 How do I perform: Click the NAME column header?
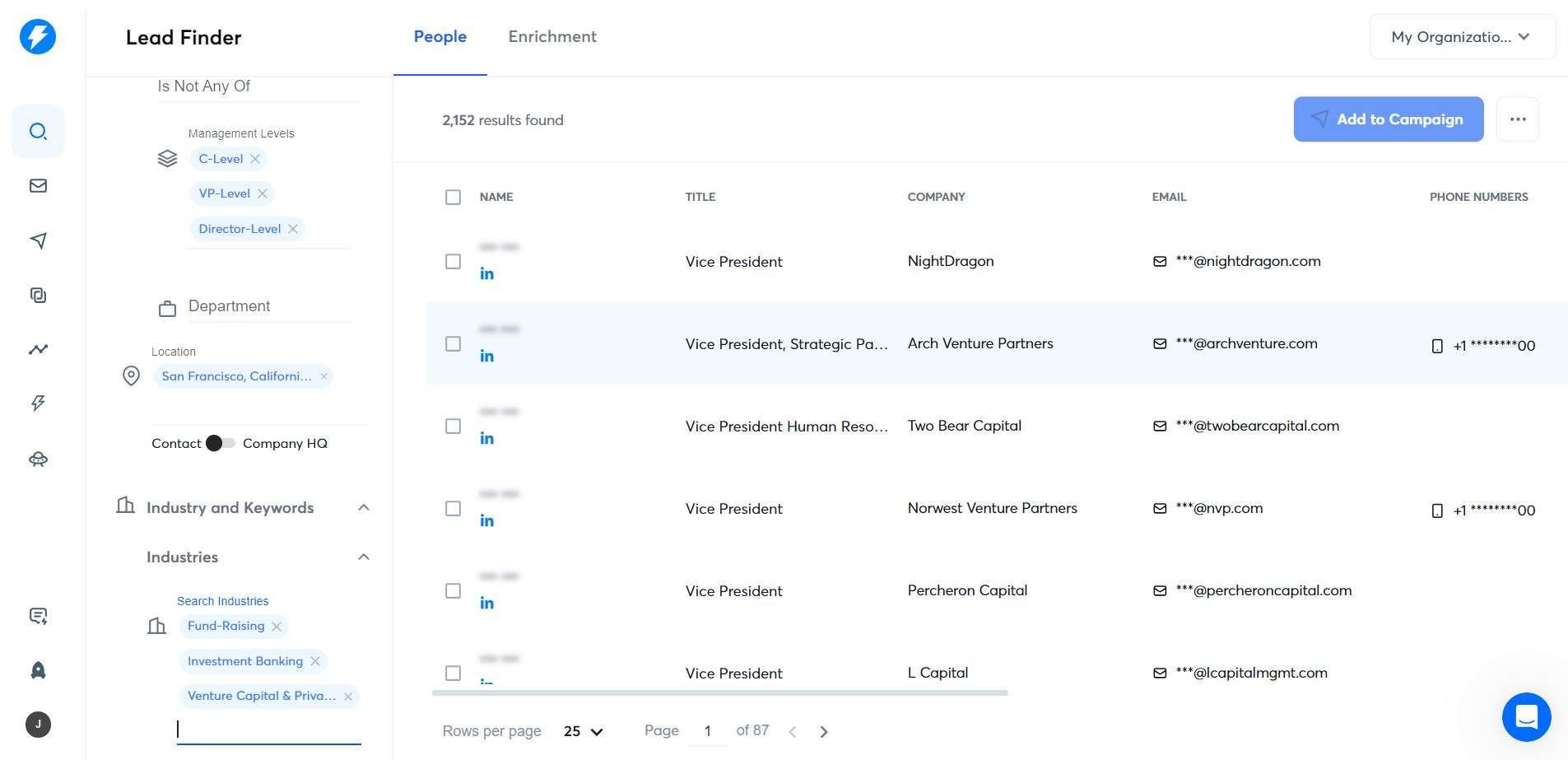pyautogui.click(x=496, y=197)
